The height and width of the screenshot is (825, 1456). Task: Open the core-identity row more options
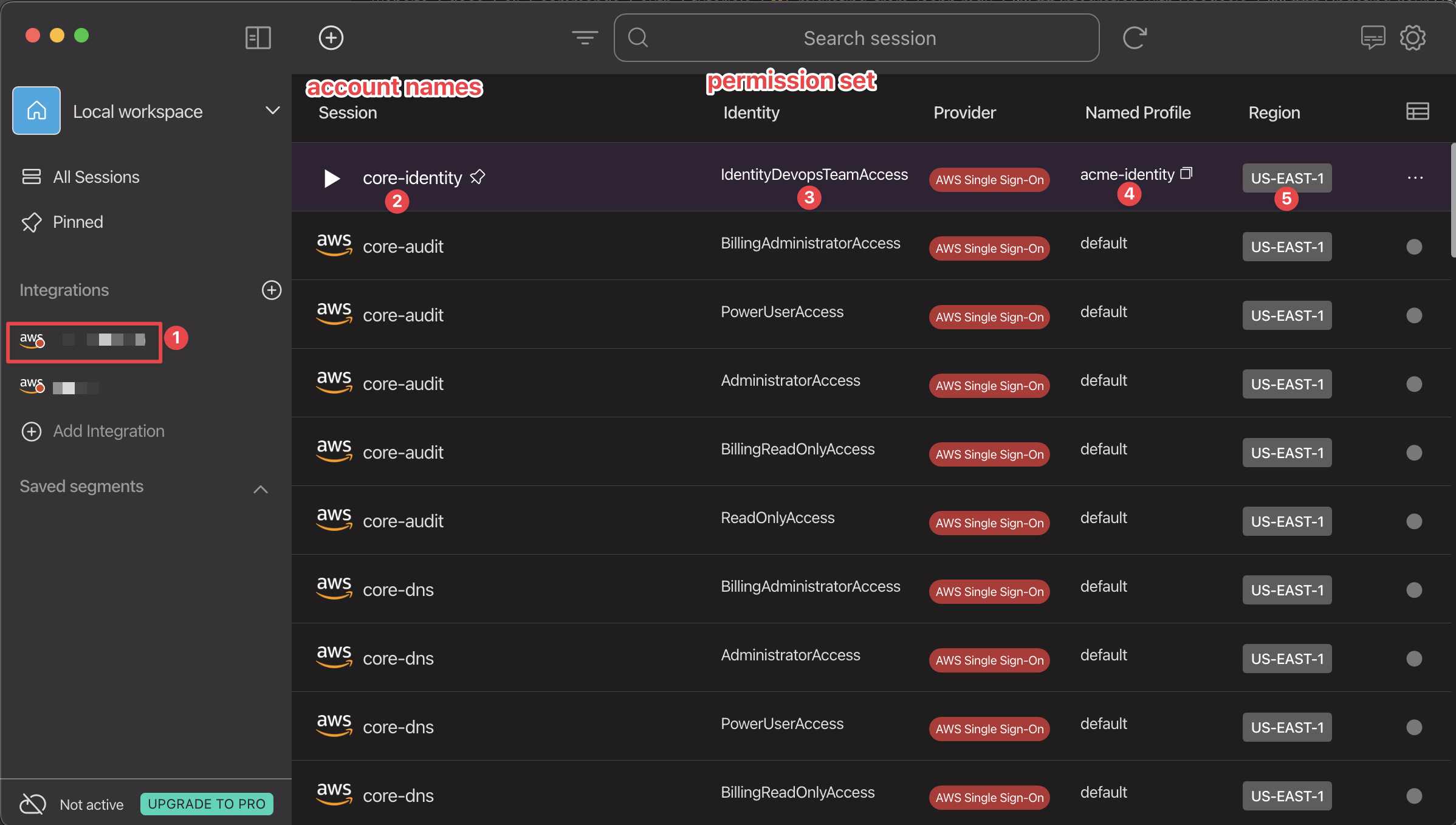1415,177
